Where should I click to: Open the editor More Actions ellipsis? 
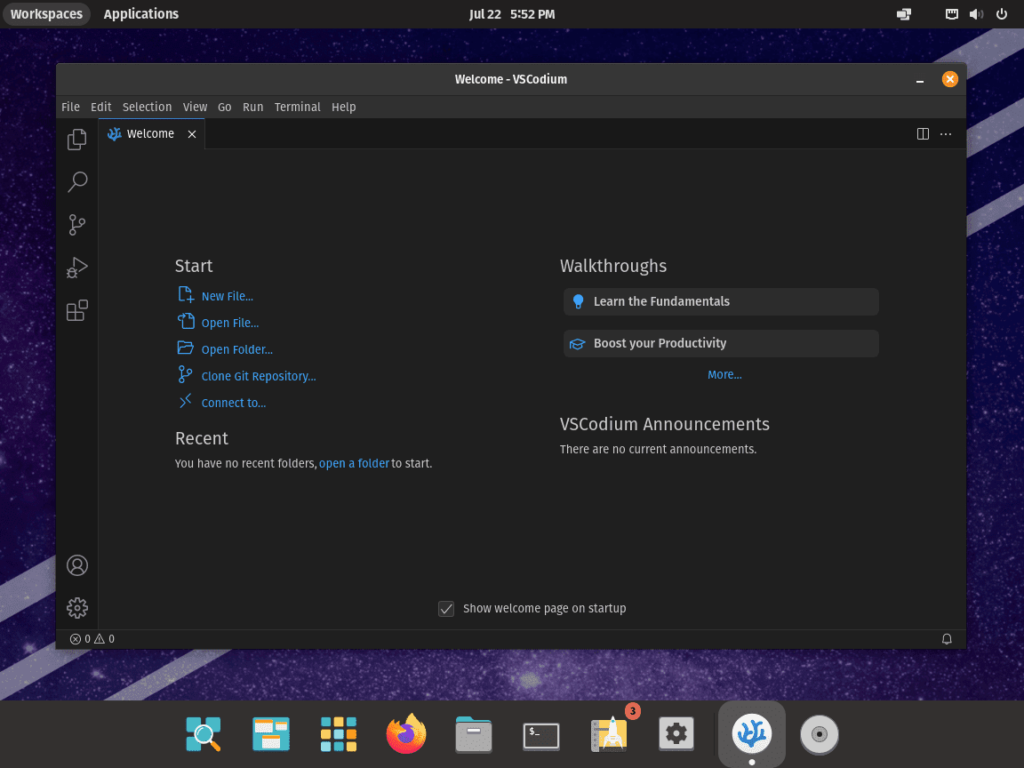point(946,134)
